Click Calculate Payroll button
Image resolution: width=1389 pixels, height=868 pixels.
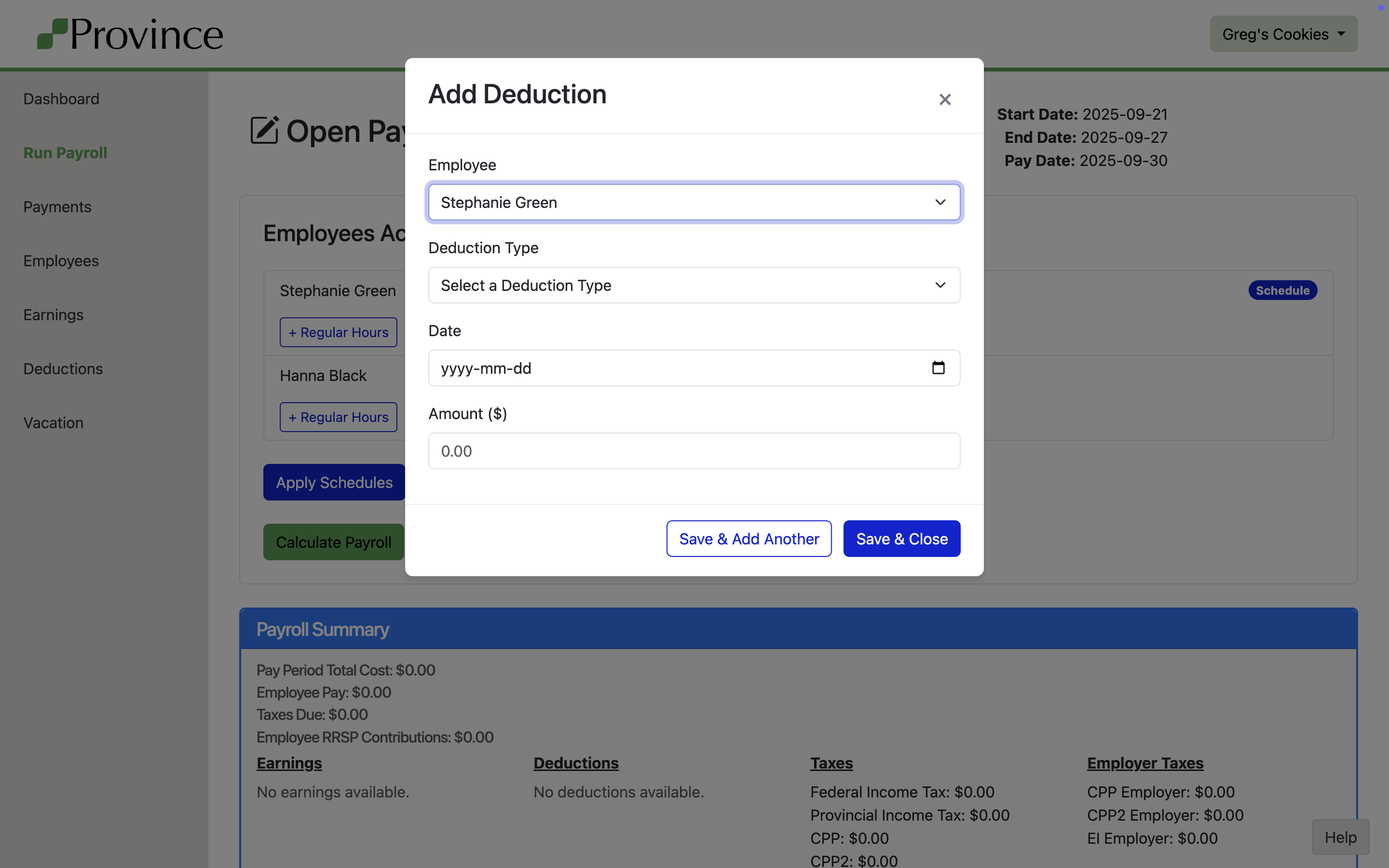point(333,542)
